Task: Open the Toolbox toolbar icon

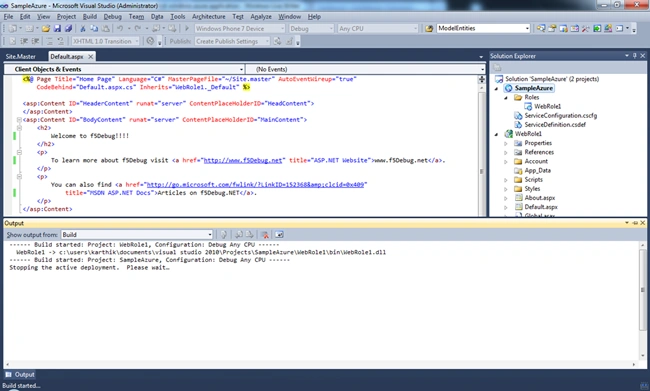Action: [586, 29]
